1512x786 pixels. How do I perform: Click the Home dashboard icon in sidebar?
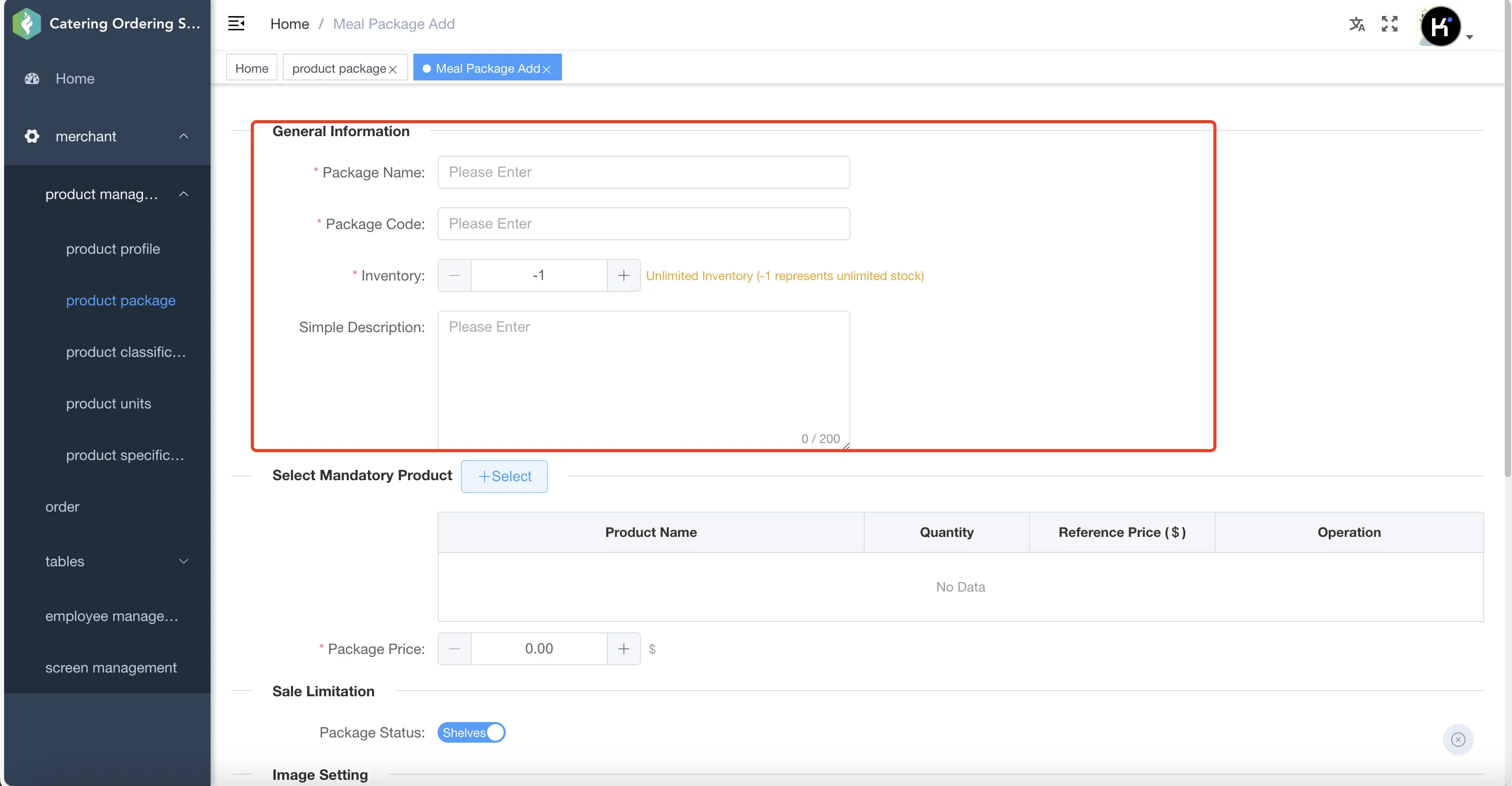tap(31, 78)
